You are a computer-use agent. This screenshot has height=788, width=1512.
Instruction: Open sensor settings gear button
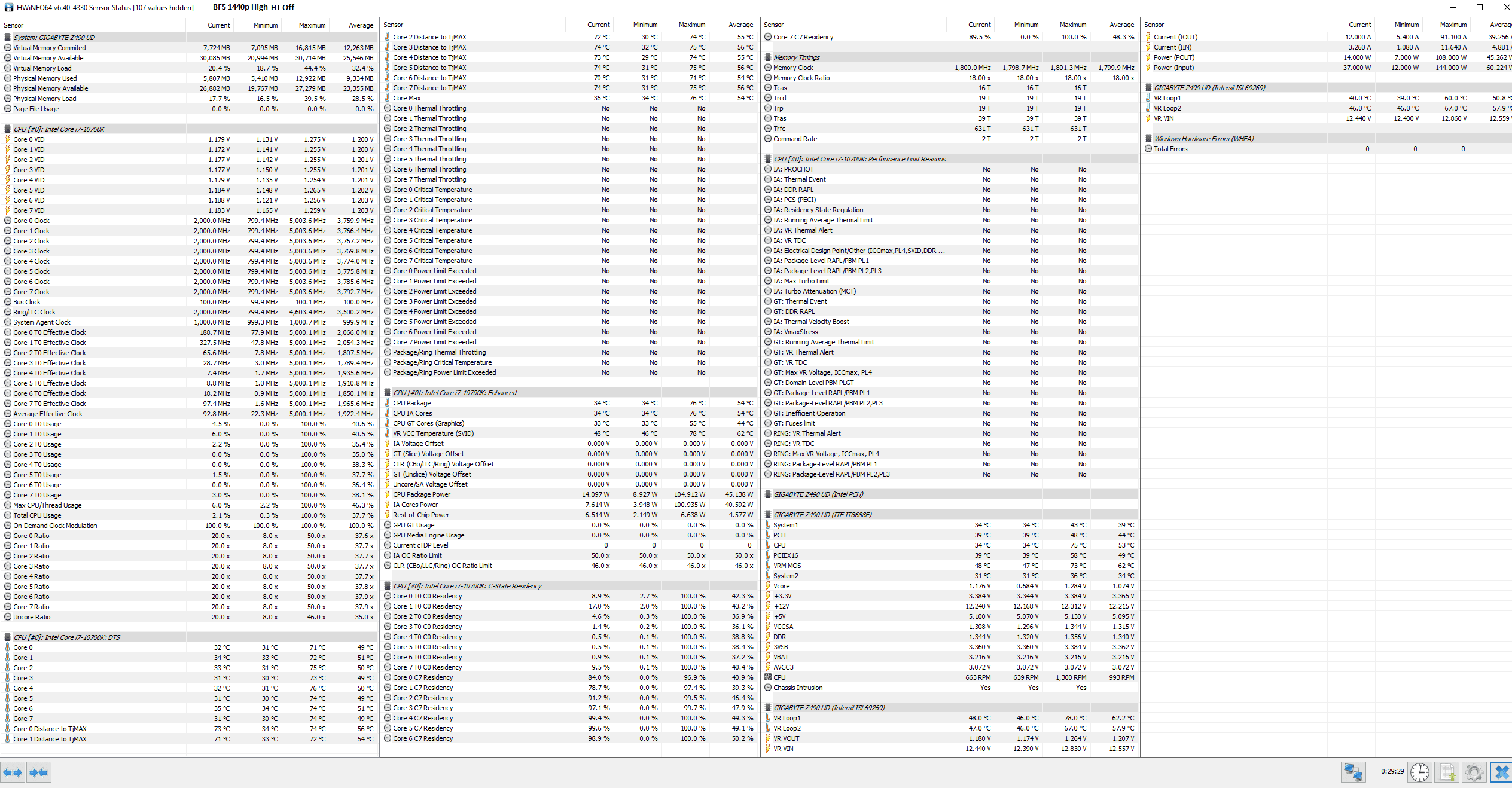coord(1474,772)
